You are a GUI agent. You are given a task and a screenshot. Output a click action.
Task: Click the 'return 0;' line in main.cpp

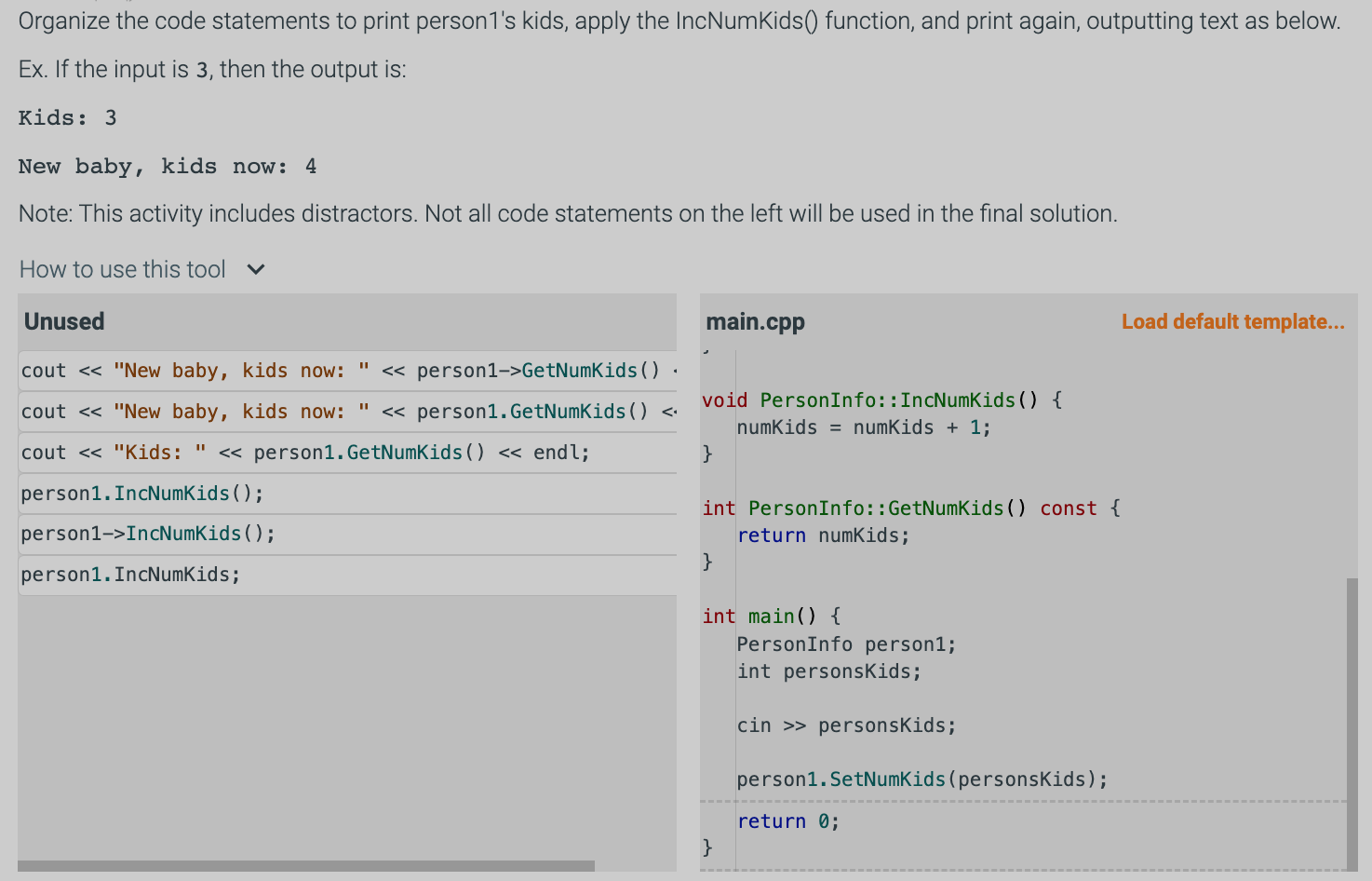[788, 821]
